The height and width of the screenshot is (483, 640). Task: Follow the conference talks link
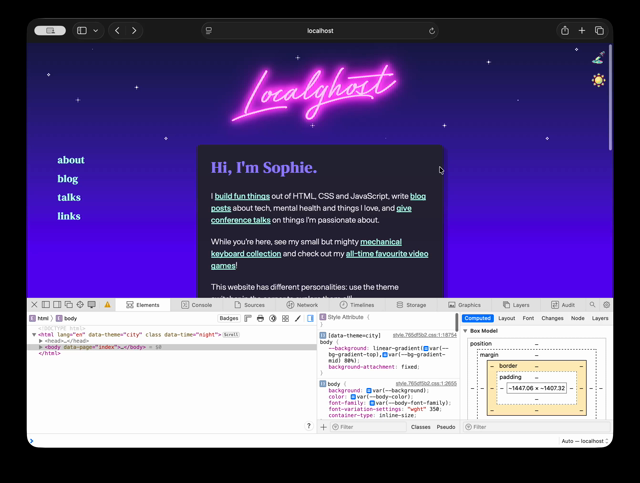click(x=240, y=220)
